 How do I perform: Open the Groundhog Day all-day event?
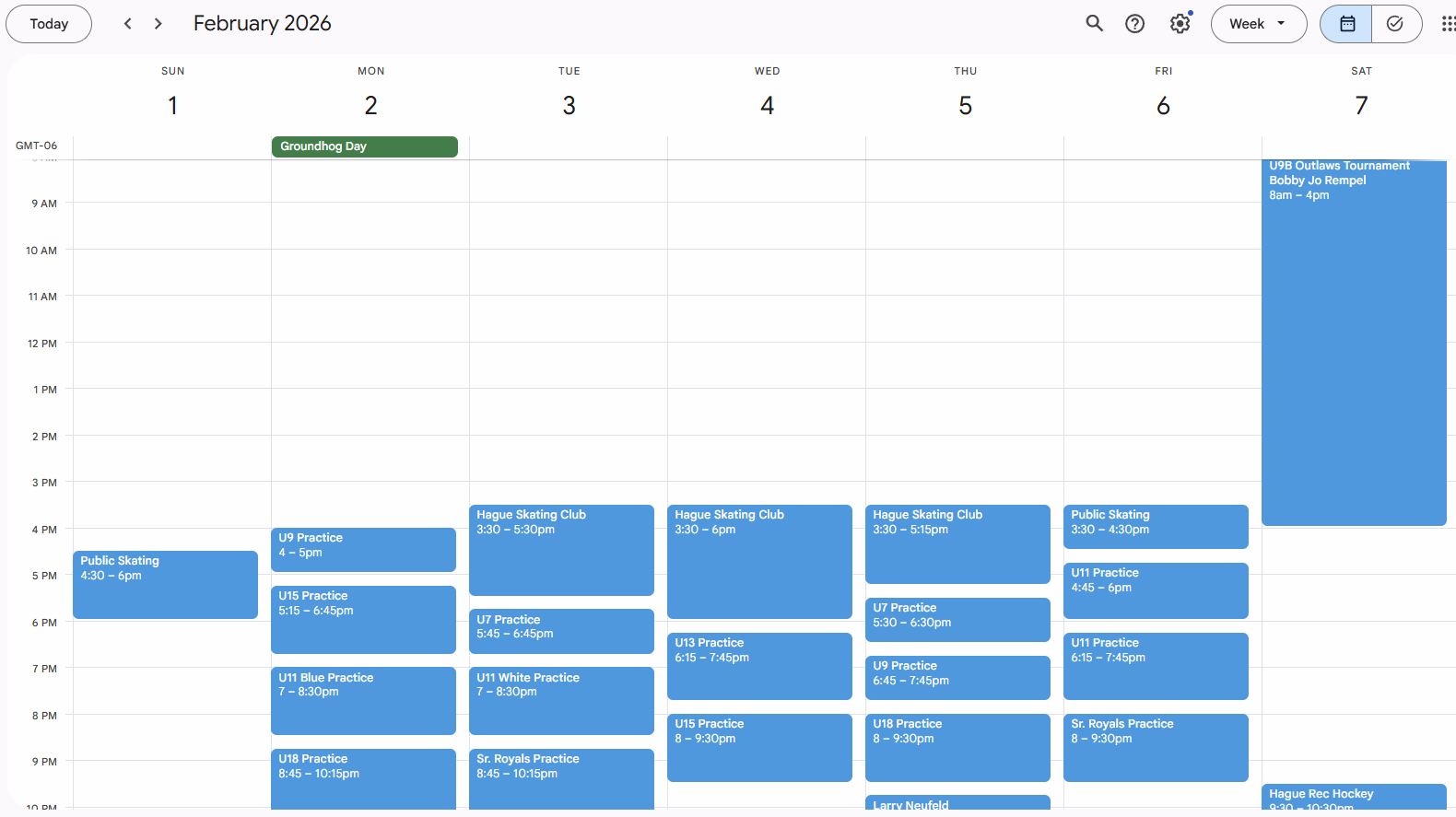click(364, 146)
